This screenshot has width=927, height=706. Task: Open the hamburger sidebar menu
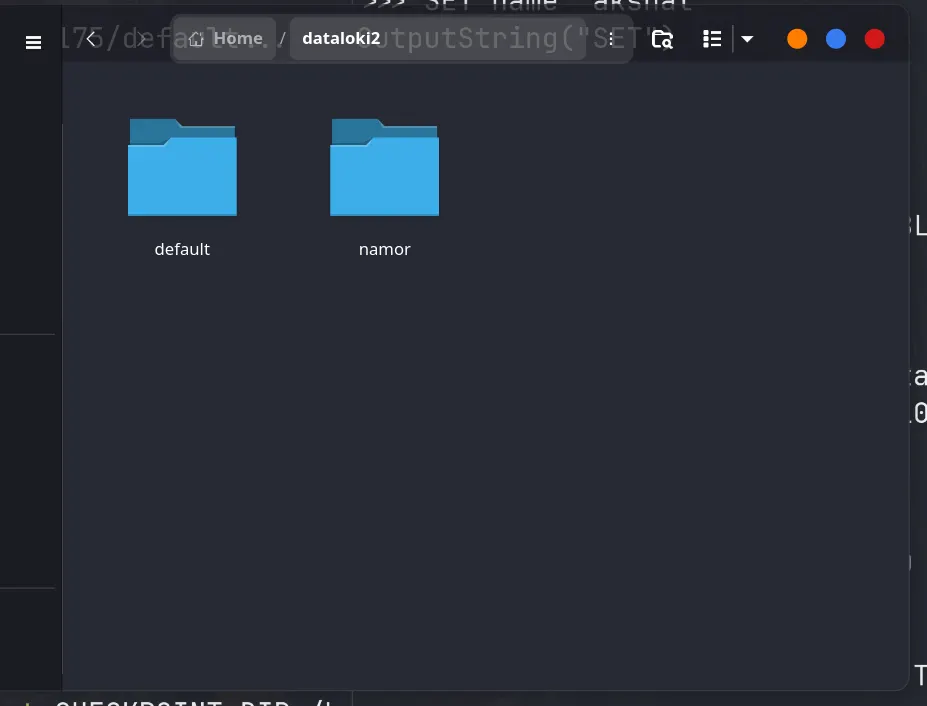33,43
